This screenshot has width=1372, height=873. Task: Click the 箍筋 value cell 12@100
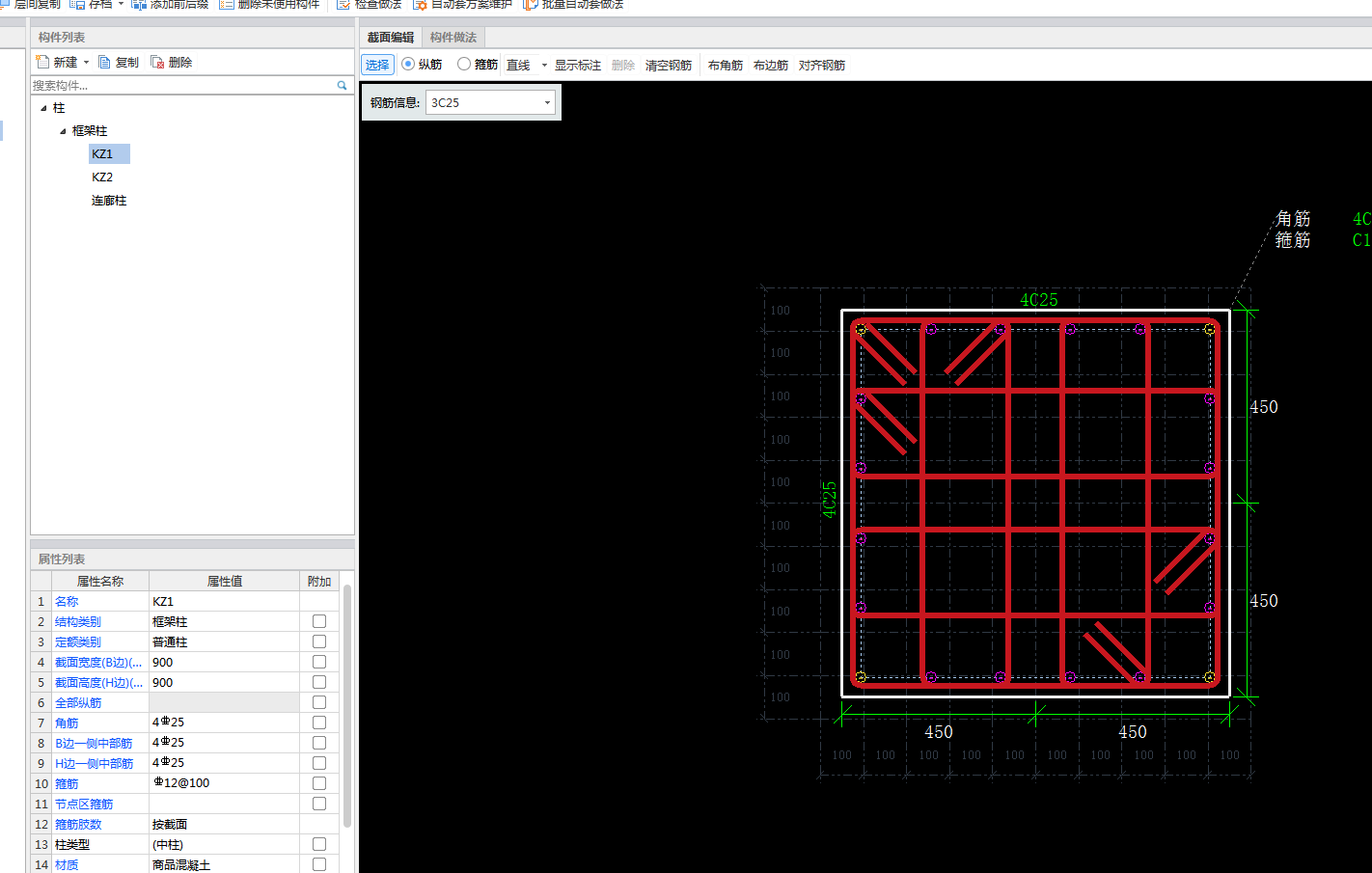coord(224,783)
